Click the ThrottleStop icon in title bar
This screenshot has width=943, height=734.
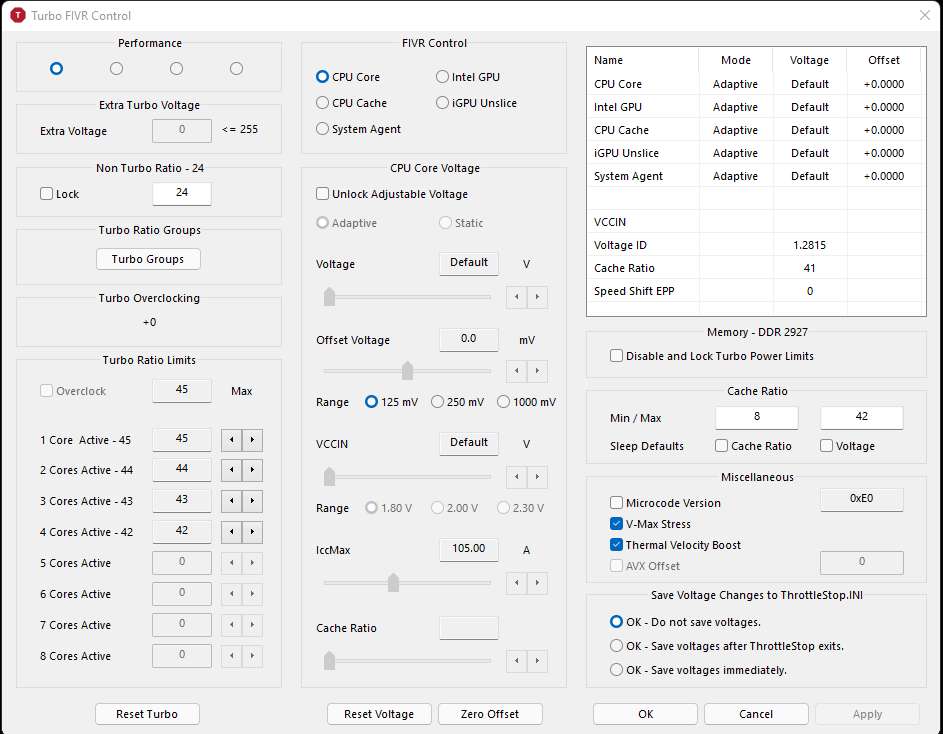pyautogui.click(x=17, y=16)
